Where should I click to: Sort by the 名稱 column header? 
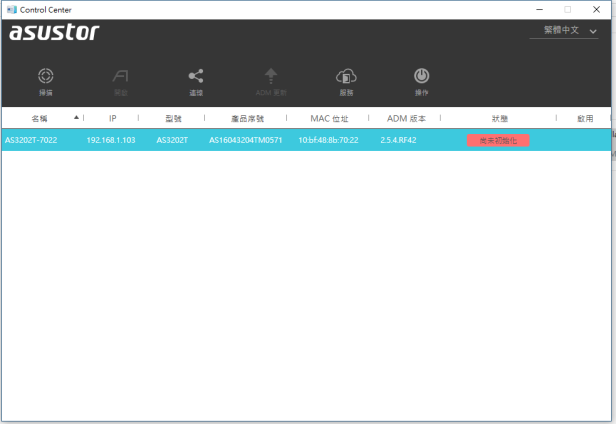tap(39, 118)
